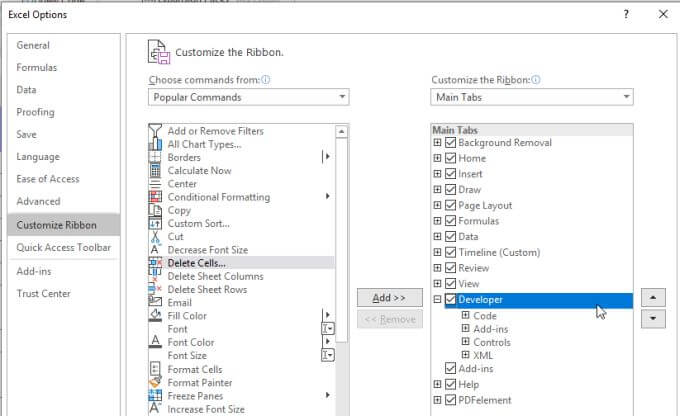This screenshot has height=416, width=680.
Task: Click the Increase Font Size icon
Action: click(x=155, y=409)
